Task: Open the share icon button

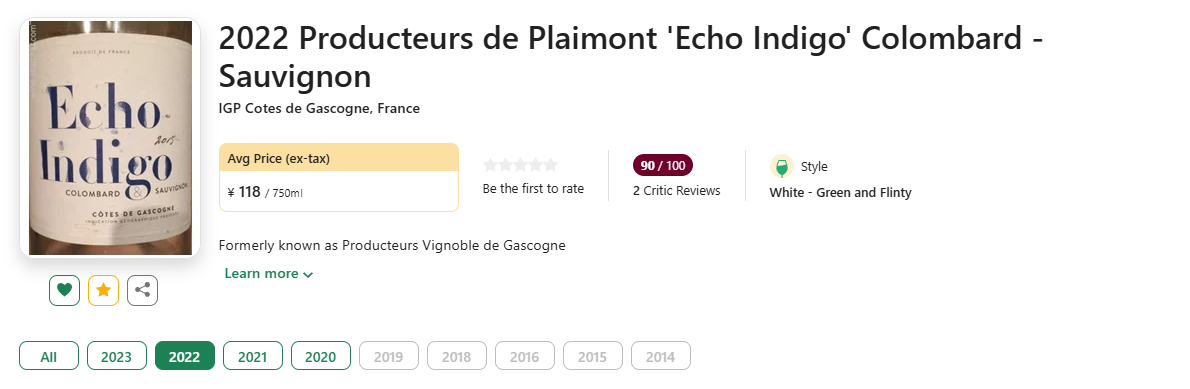Action: tap(142, 290)
